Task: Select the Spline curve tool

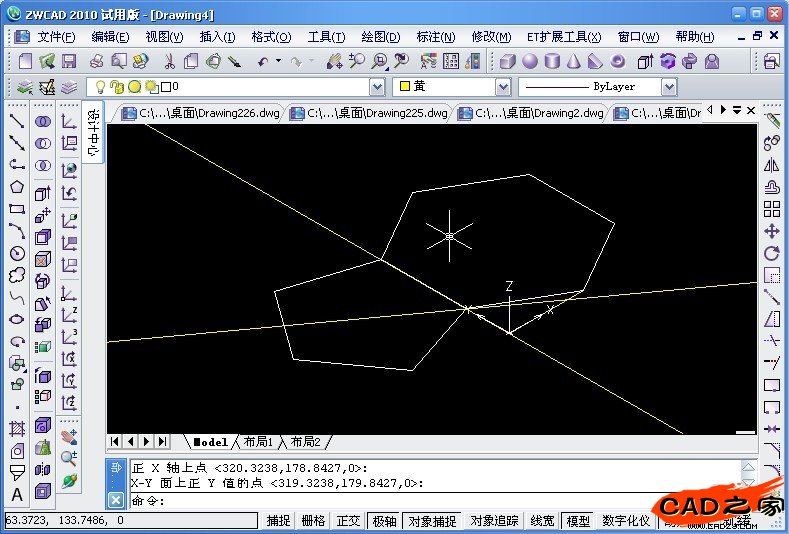Action: click(x=17, y=297)
